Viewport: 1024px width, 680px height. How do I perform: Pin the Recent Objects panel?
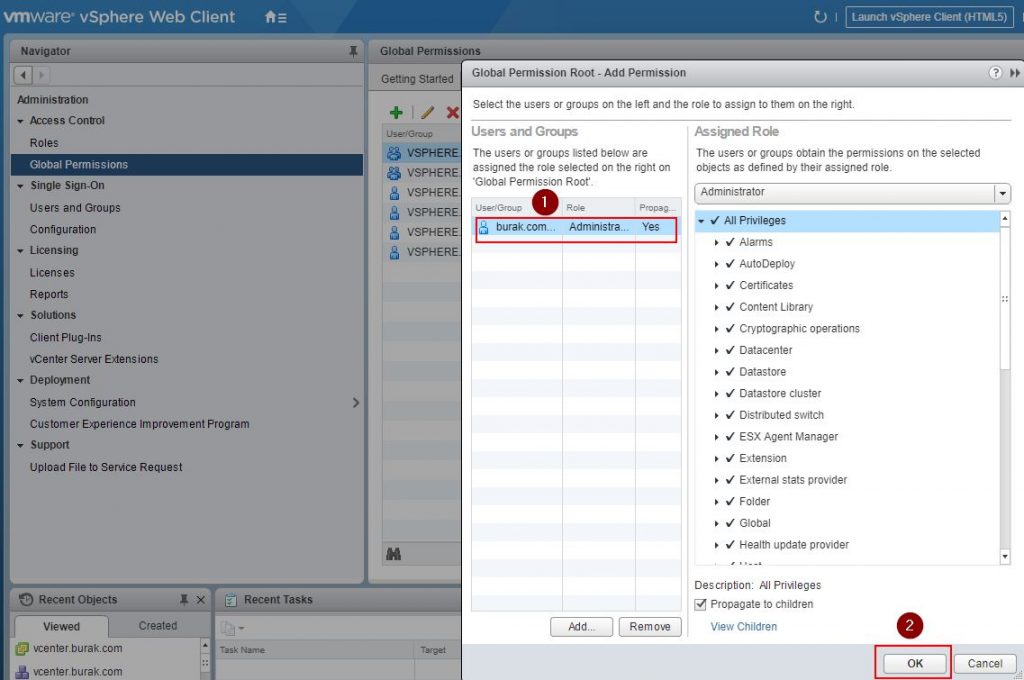pos(184,600)
